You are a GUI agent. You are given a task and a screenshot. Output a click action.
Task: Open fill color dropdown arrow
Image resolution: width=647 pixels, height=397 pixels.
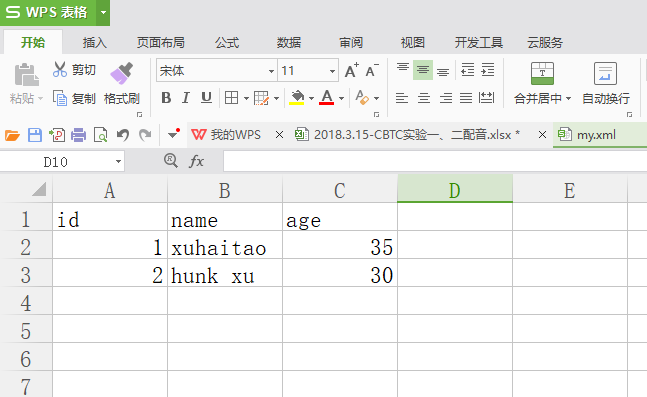pyautogui.click(x=312, y=98)
